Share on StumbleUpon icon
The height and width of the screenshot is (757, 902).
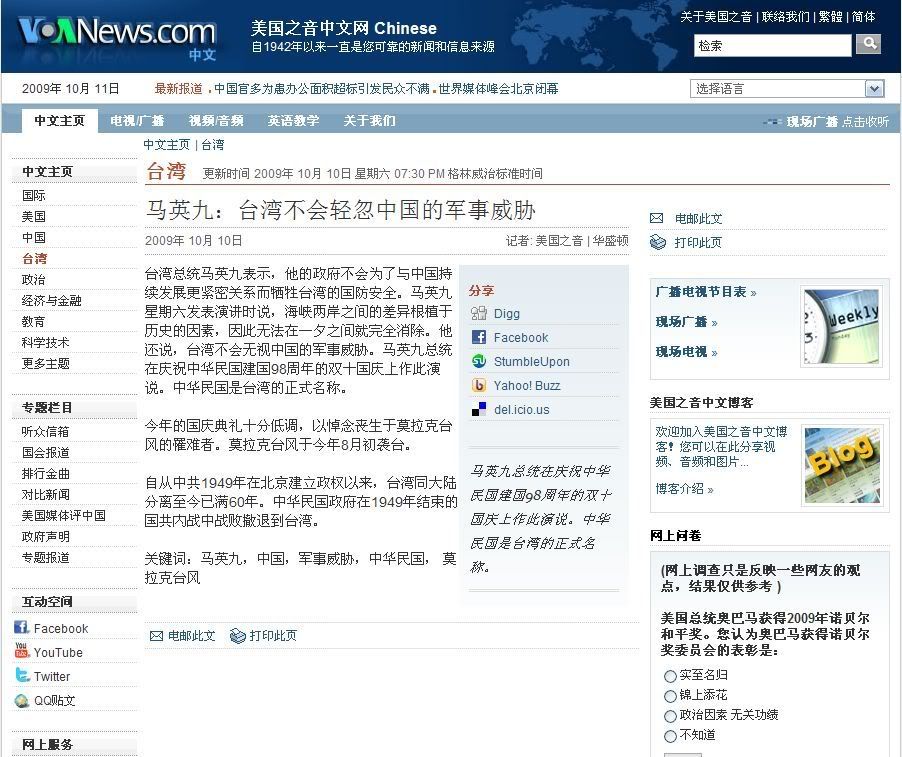[x=479, y=362]
